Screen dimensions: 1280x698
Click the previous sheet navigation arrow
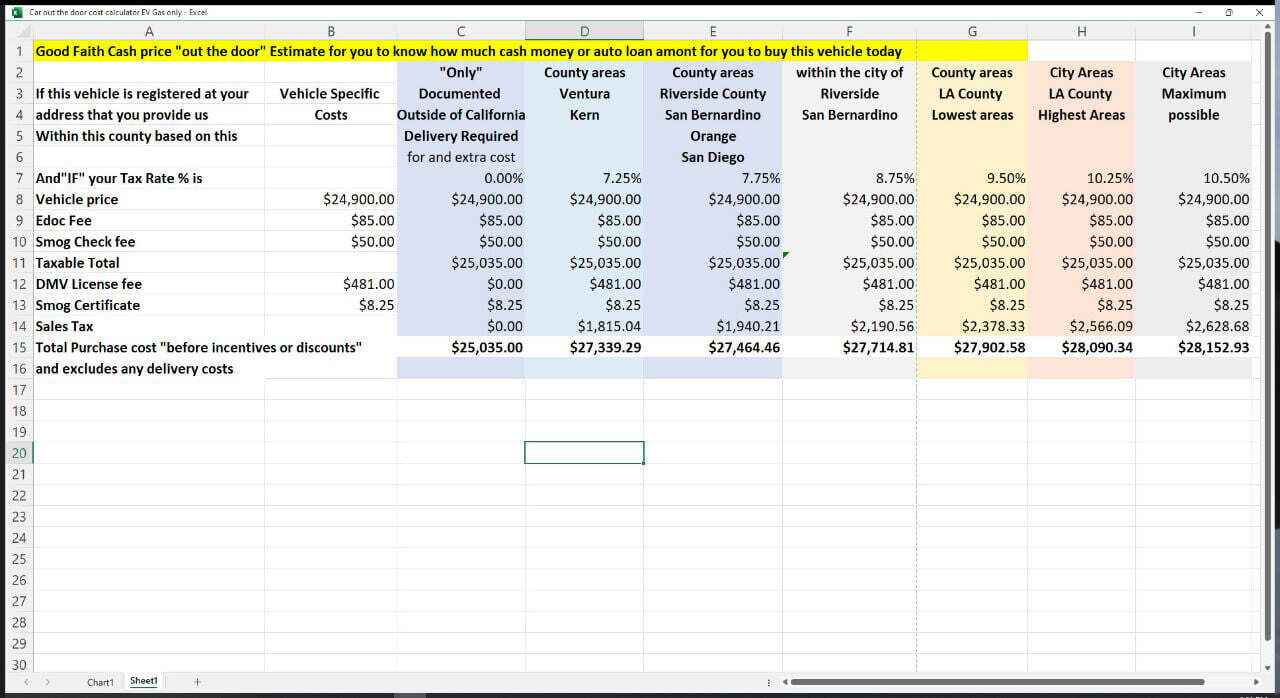pyautogui.click(x=26, y=682)
